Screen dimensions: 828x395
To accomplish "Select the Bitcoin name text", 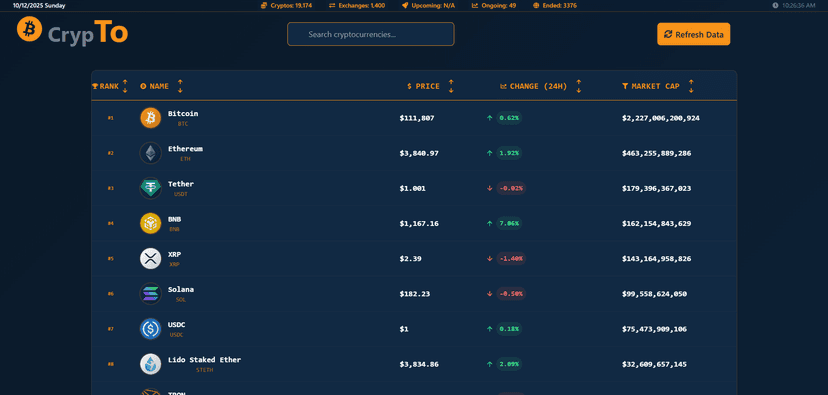I will click(183, 114).
